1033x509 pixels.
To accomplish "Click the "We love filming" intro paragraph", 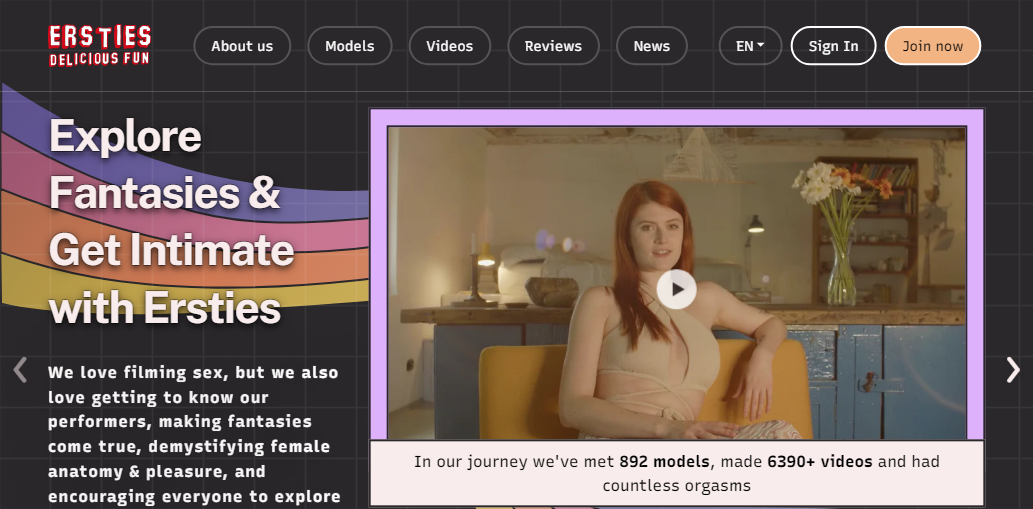I will click(x=193, y=433).
